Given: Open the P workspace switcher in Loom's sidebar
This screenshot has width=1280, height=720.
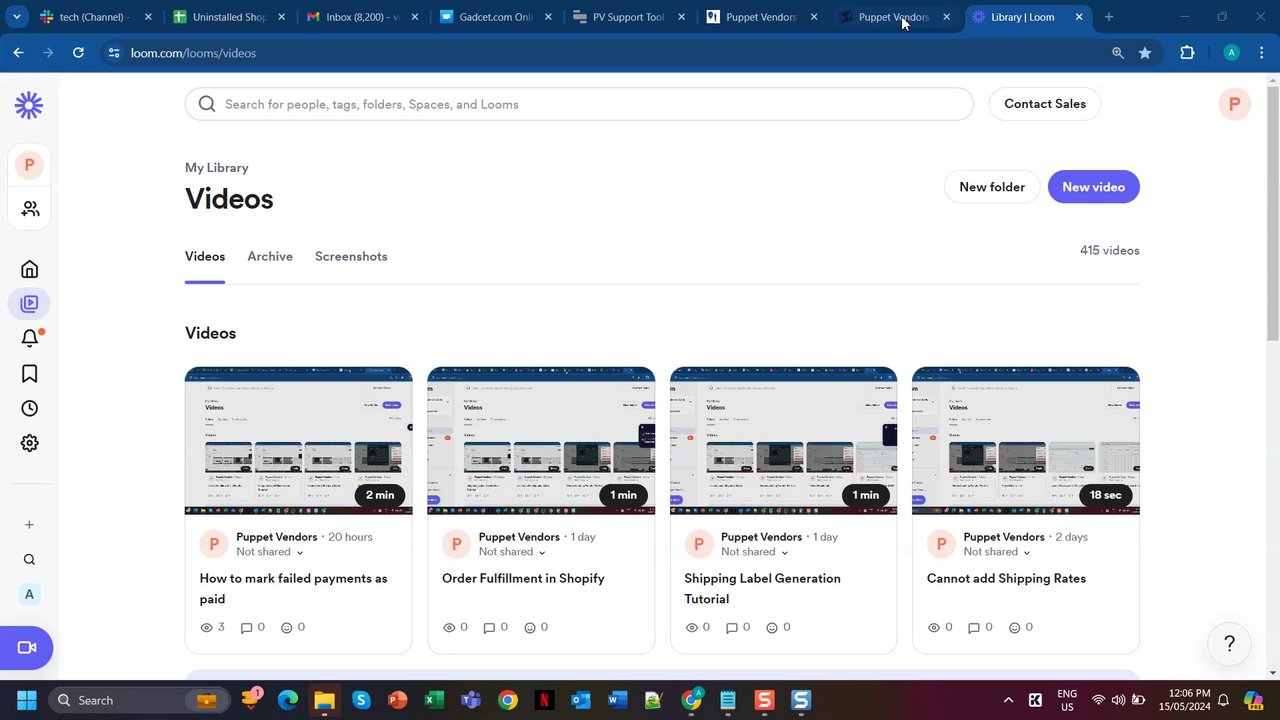Looking at the screenshot, I should pyautogui.click(x=29, y=165).
